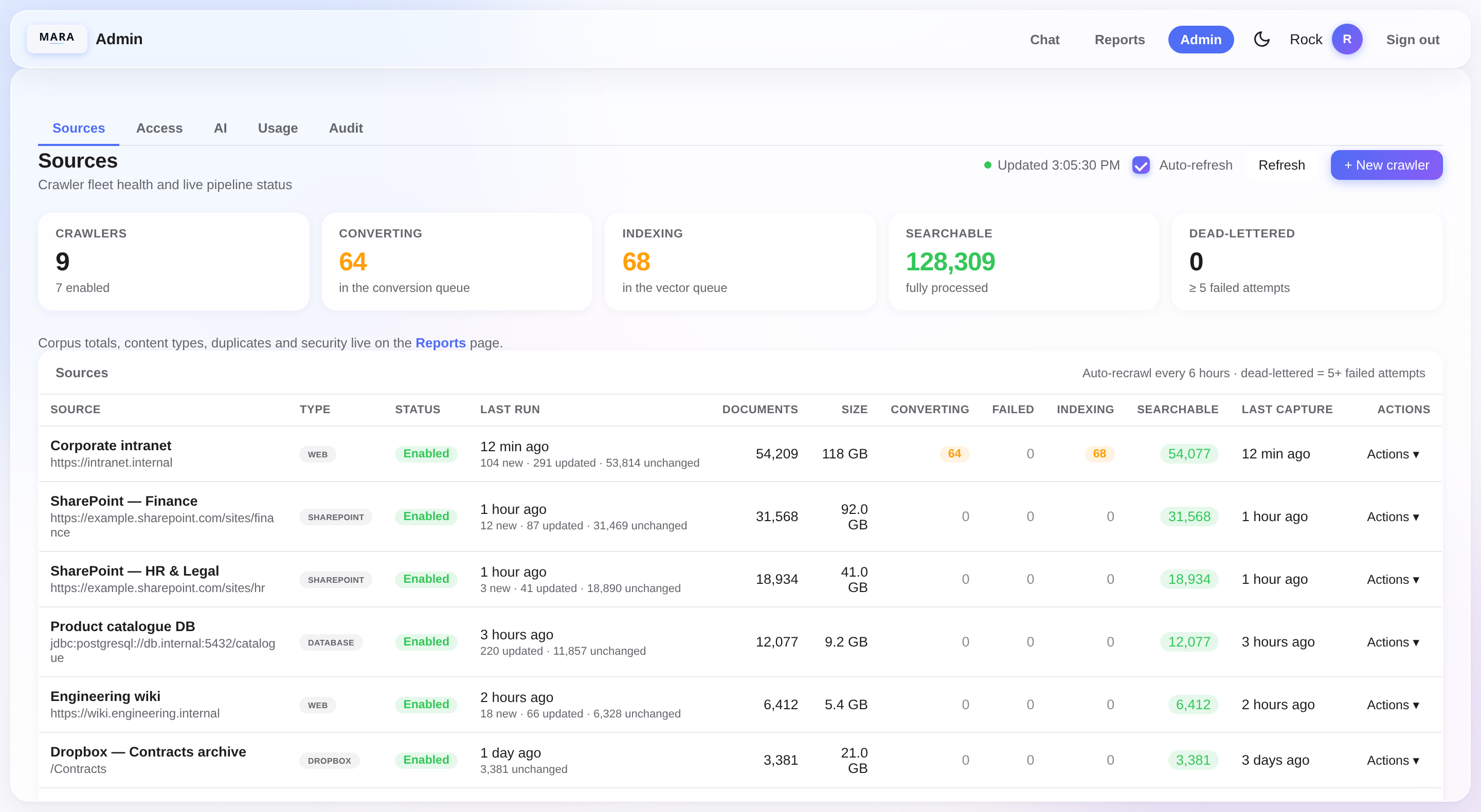Click the DROPBOX type badge
This screenshot has height=812, width=1481.
[x=330, y=761]
